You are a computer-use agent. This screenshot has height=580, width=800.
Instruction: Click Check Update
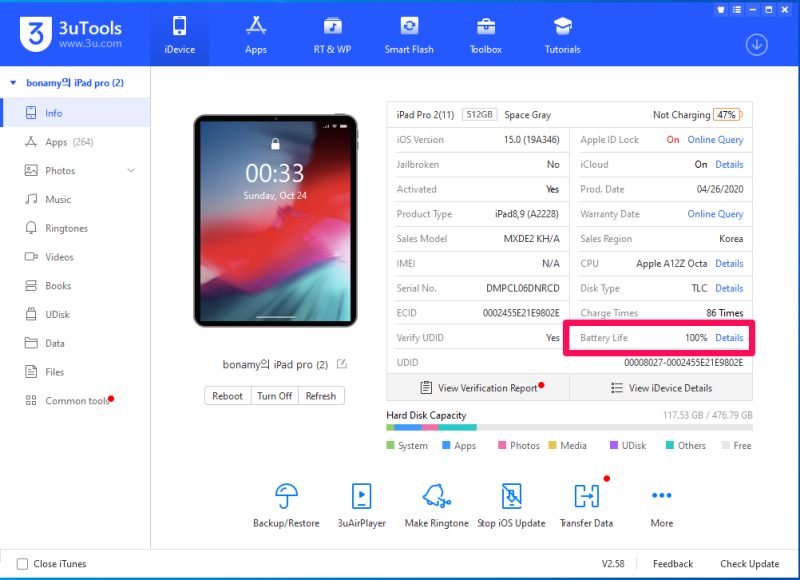(749, 564)
